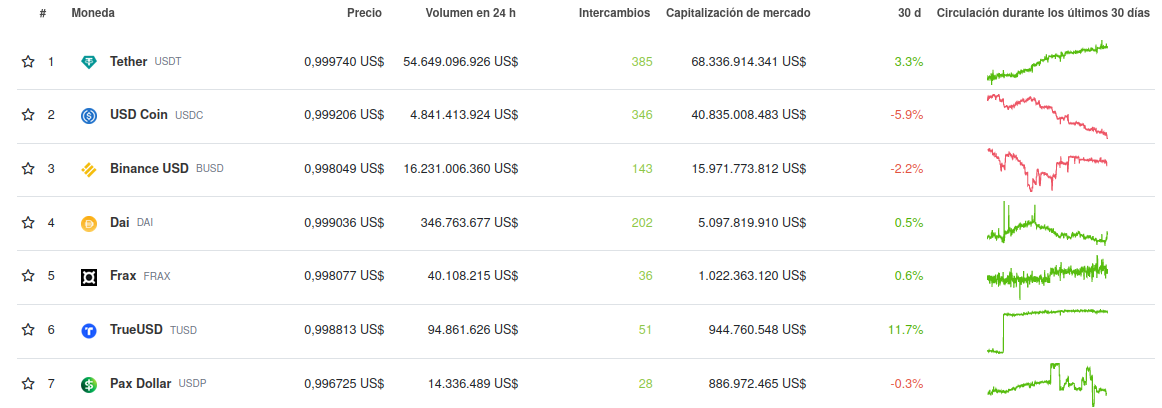1162x408 pixels.
Task: Sort by the Precio column header
Action: (x=364, y=13)
